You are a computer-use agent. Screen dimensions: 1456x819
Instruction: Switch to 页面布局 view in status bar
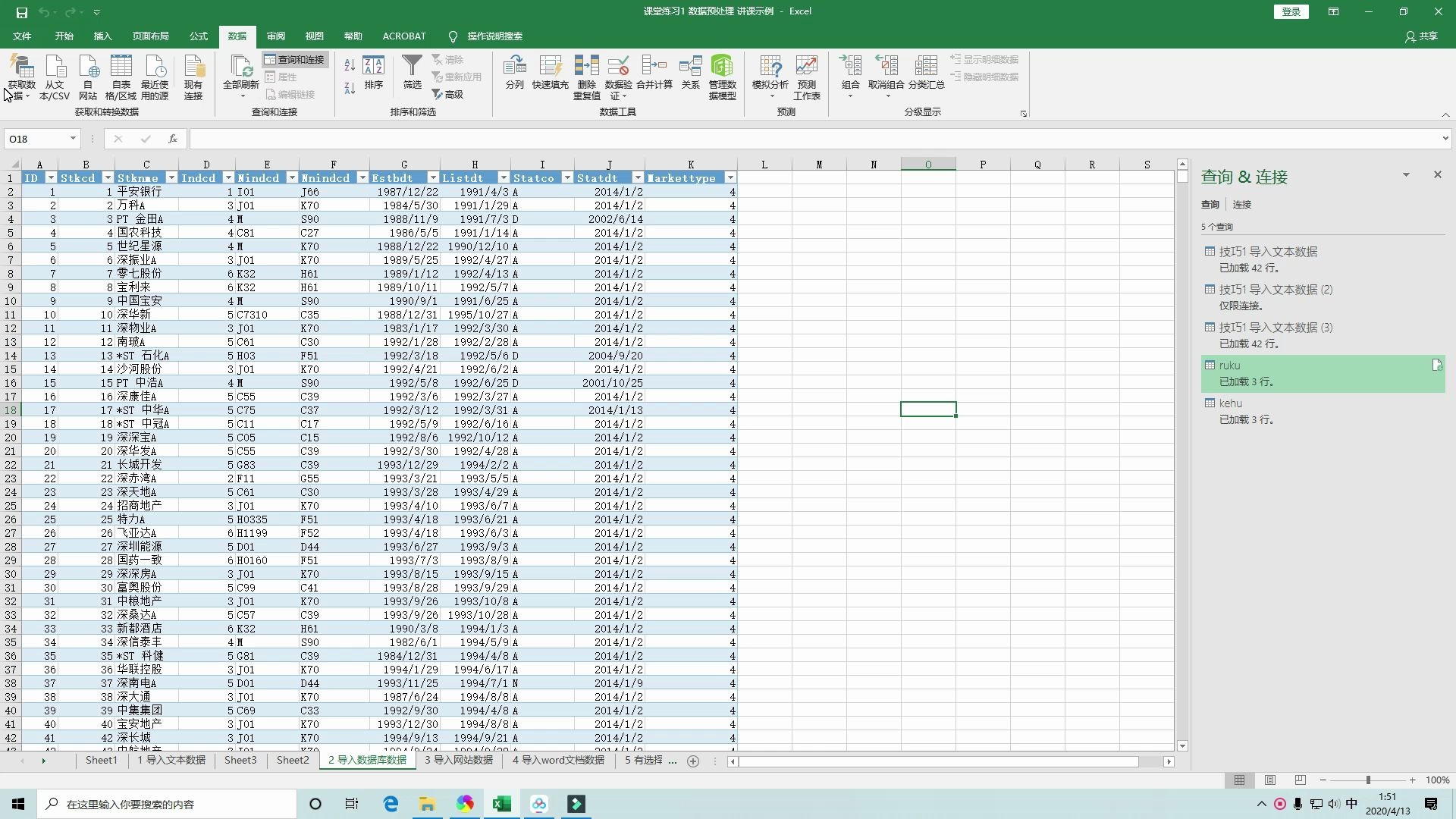(1269, 780)
